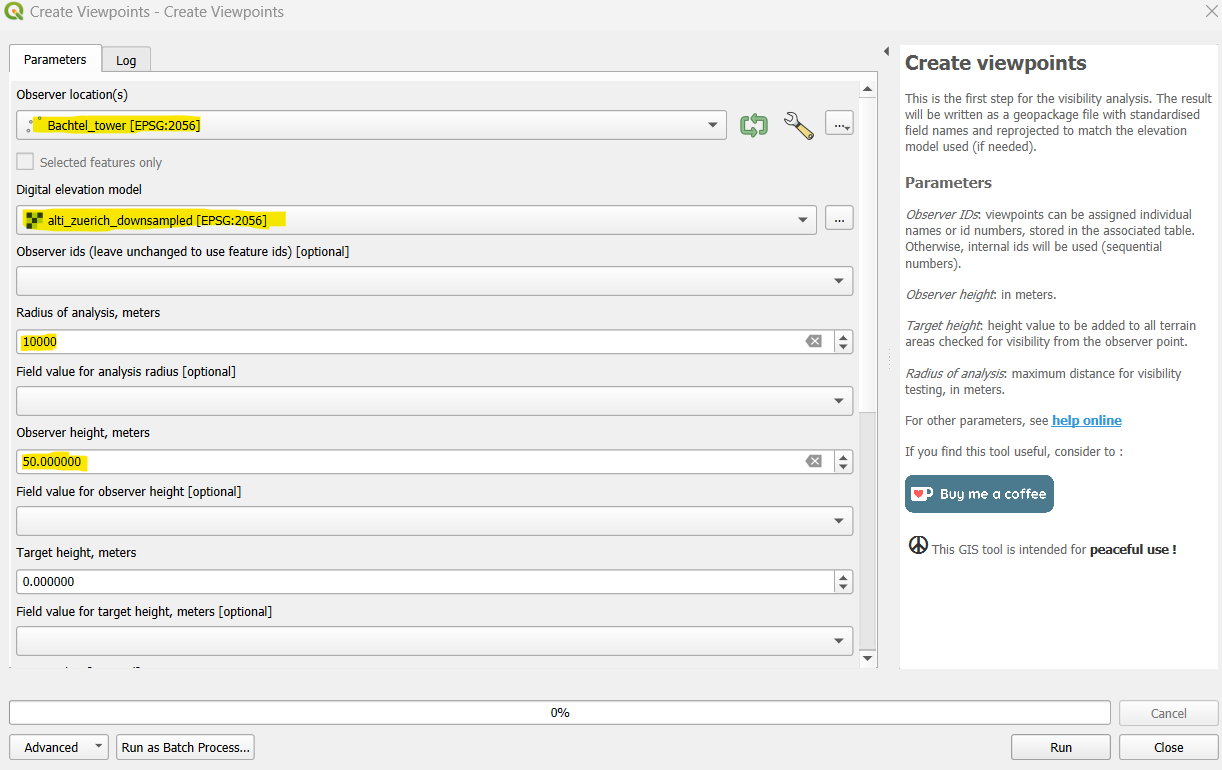Viewport: 1222px width, 770px height.
Task: Click the progress bar showing 0%
Action: 560,712
